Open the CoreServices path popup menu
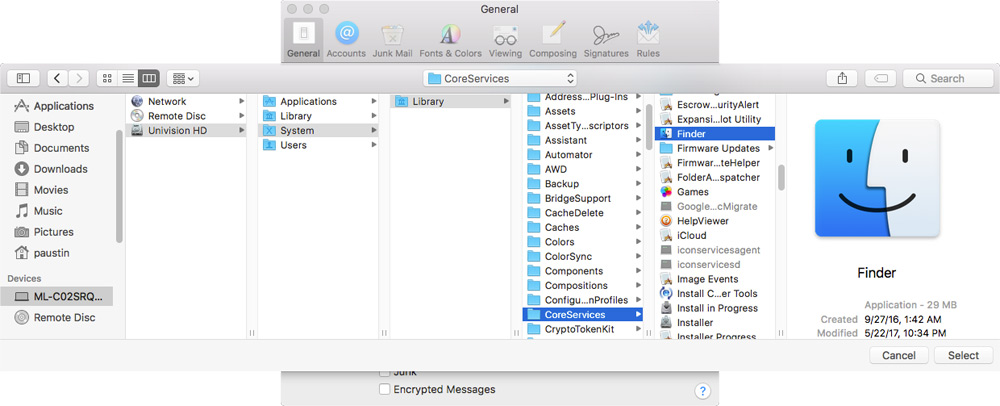Screen dimensions: 1000x406 click(x=500, y=78)
